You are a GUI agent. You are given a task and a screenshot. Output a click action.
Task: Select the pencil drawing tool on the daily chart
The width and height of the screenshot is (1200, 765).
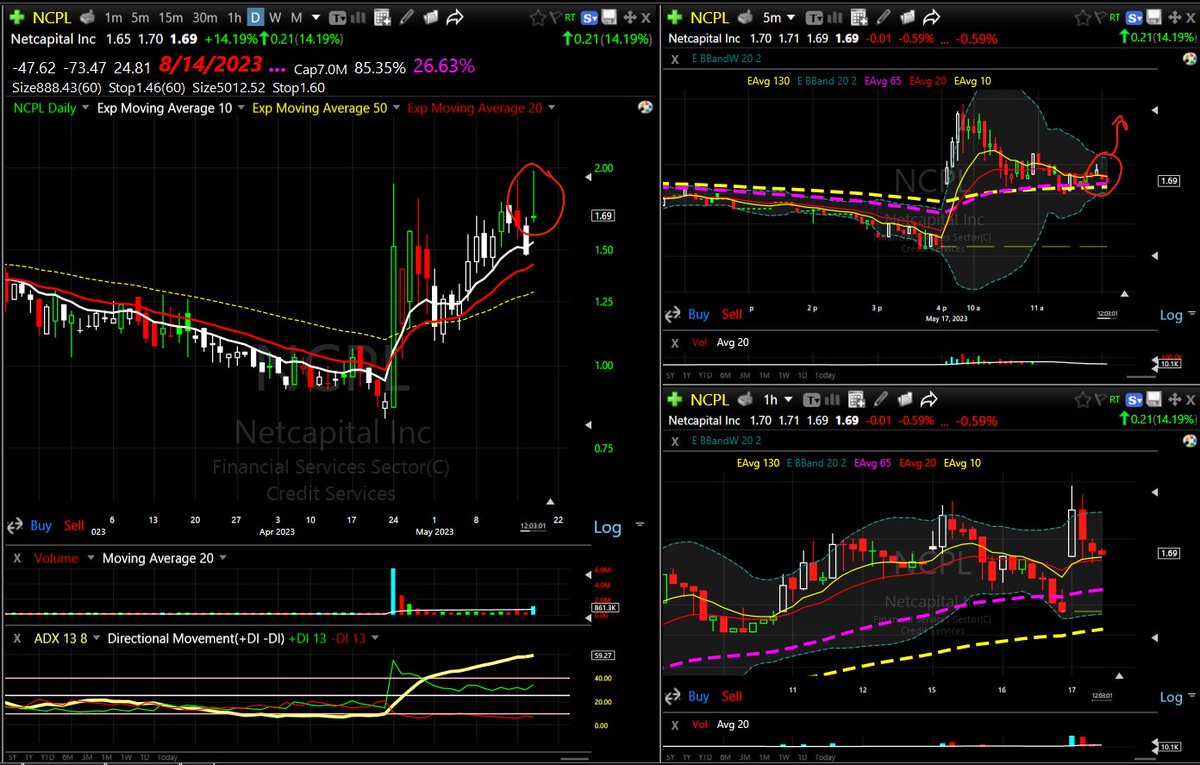pos(405,18)
